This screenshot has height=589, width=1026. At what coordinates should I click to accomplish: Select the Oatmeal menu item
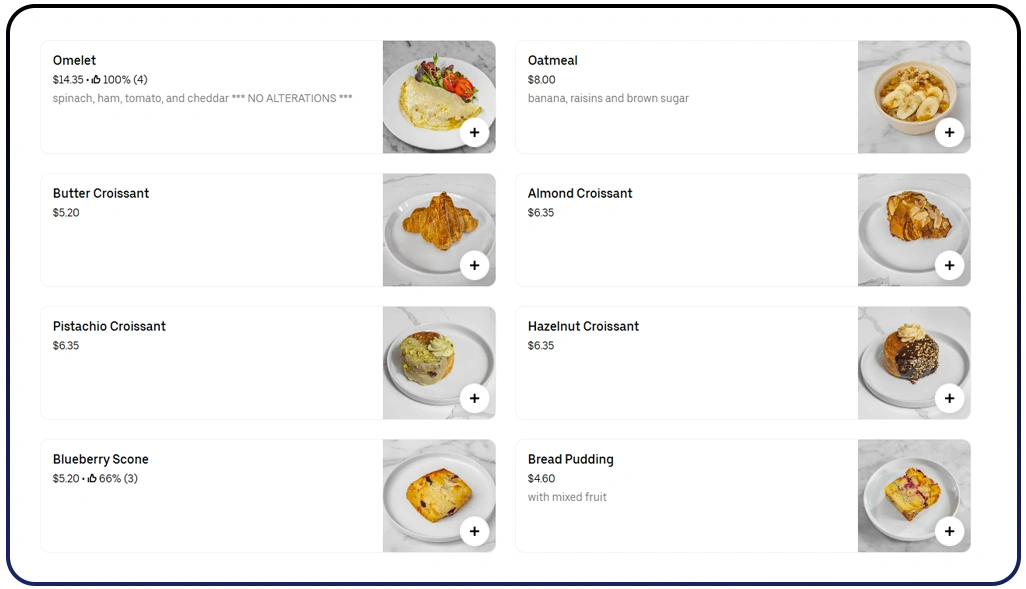(552, 60)
